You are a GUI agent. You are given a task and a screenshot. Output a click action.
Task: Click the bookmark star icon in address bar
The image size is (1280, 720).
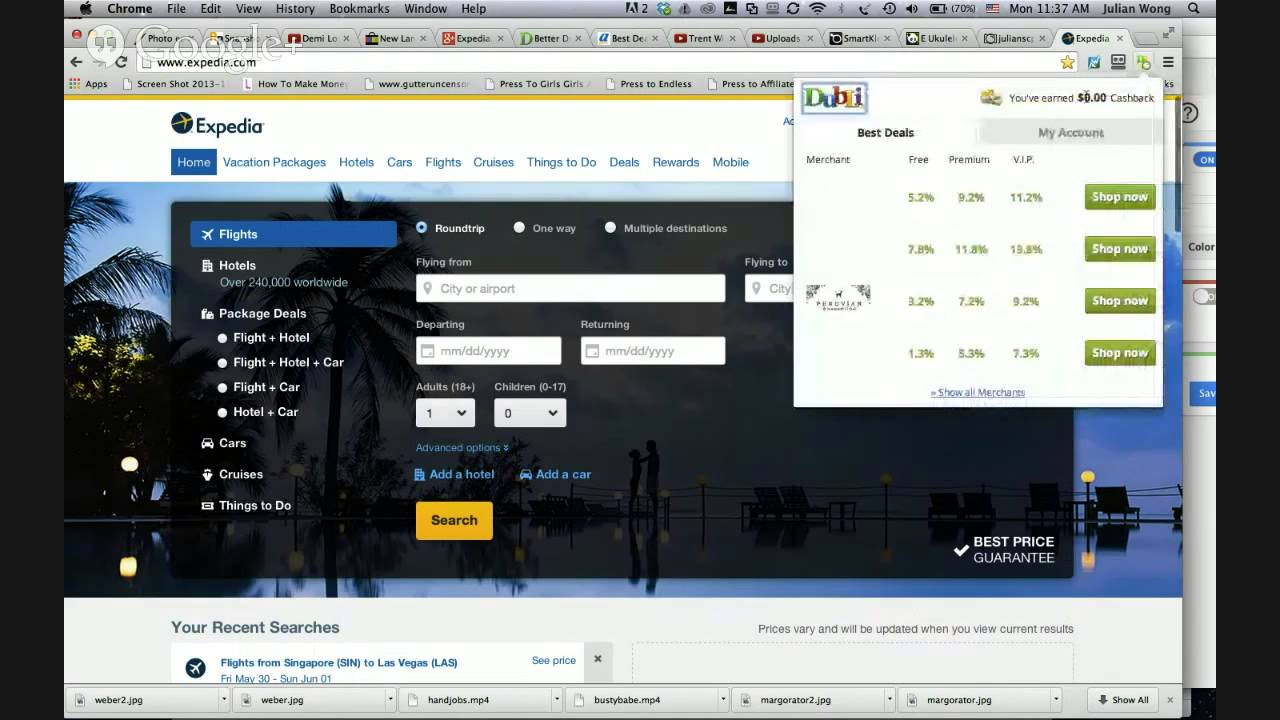(1067, 62)
